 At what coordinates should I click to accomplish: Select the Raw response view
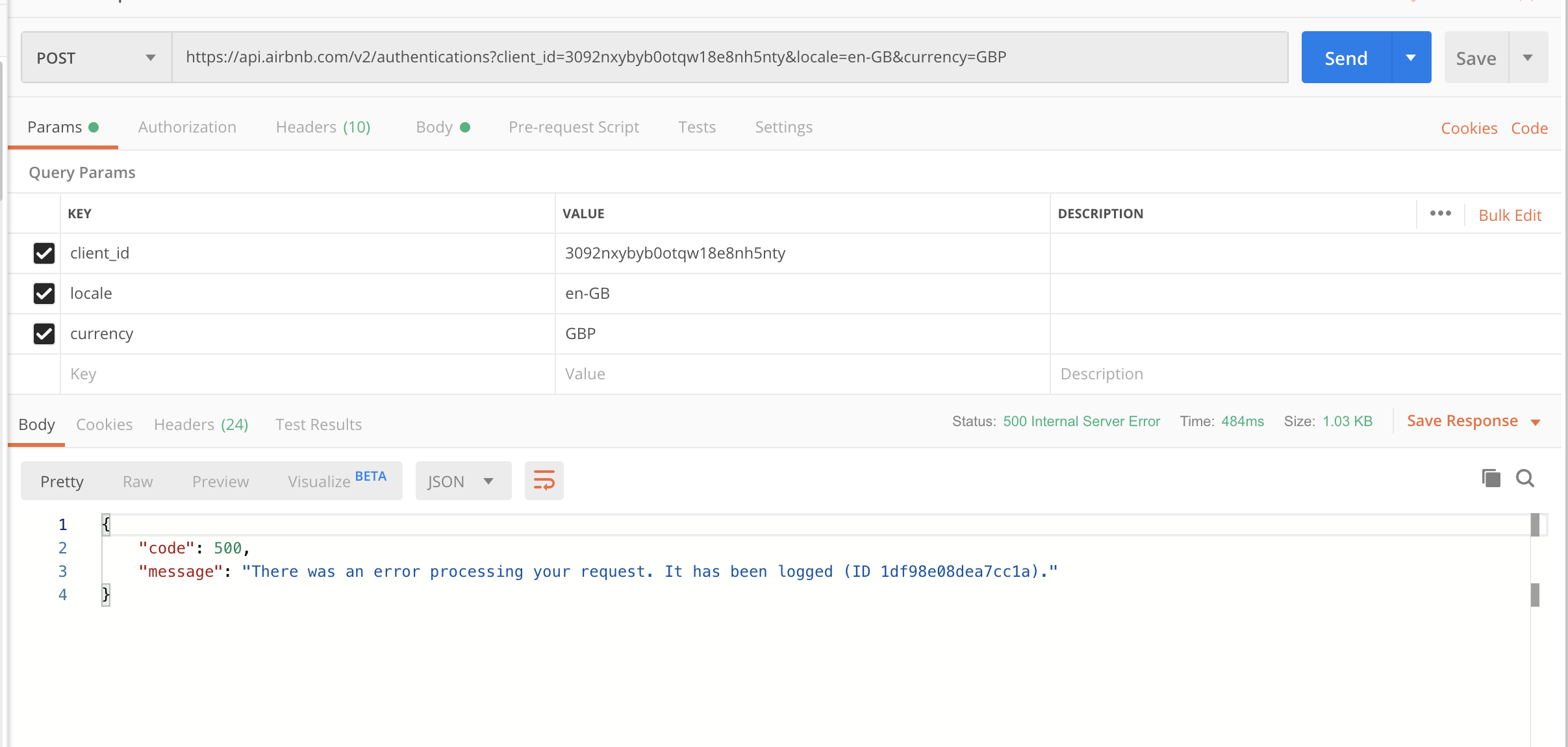tap(137, 481)
